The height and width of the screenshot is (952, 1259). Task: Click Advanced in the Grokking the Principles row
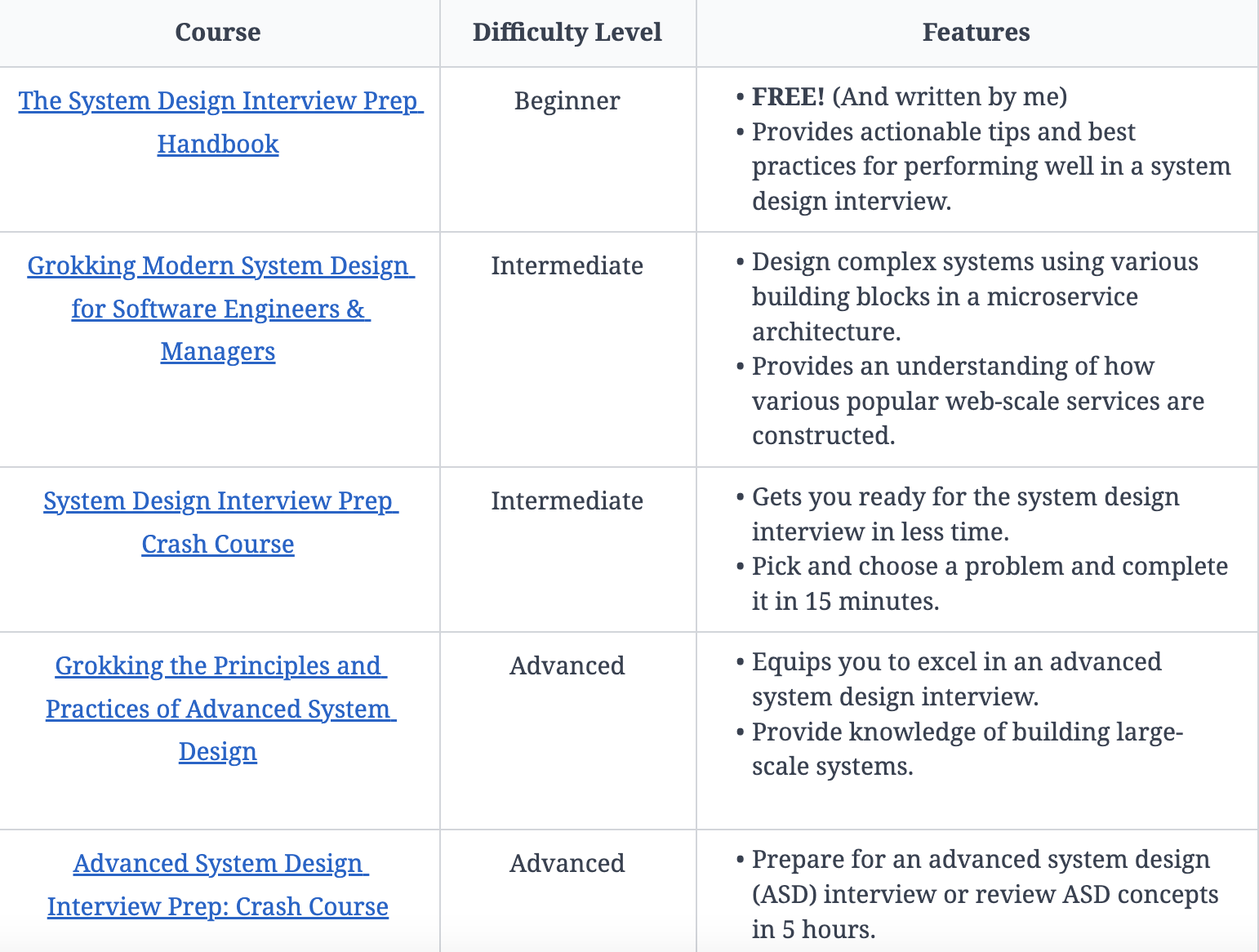pos(567,666)
